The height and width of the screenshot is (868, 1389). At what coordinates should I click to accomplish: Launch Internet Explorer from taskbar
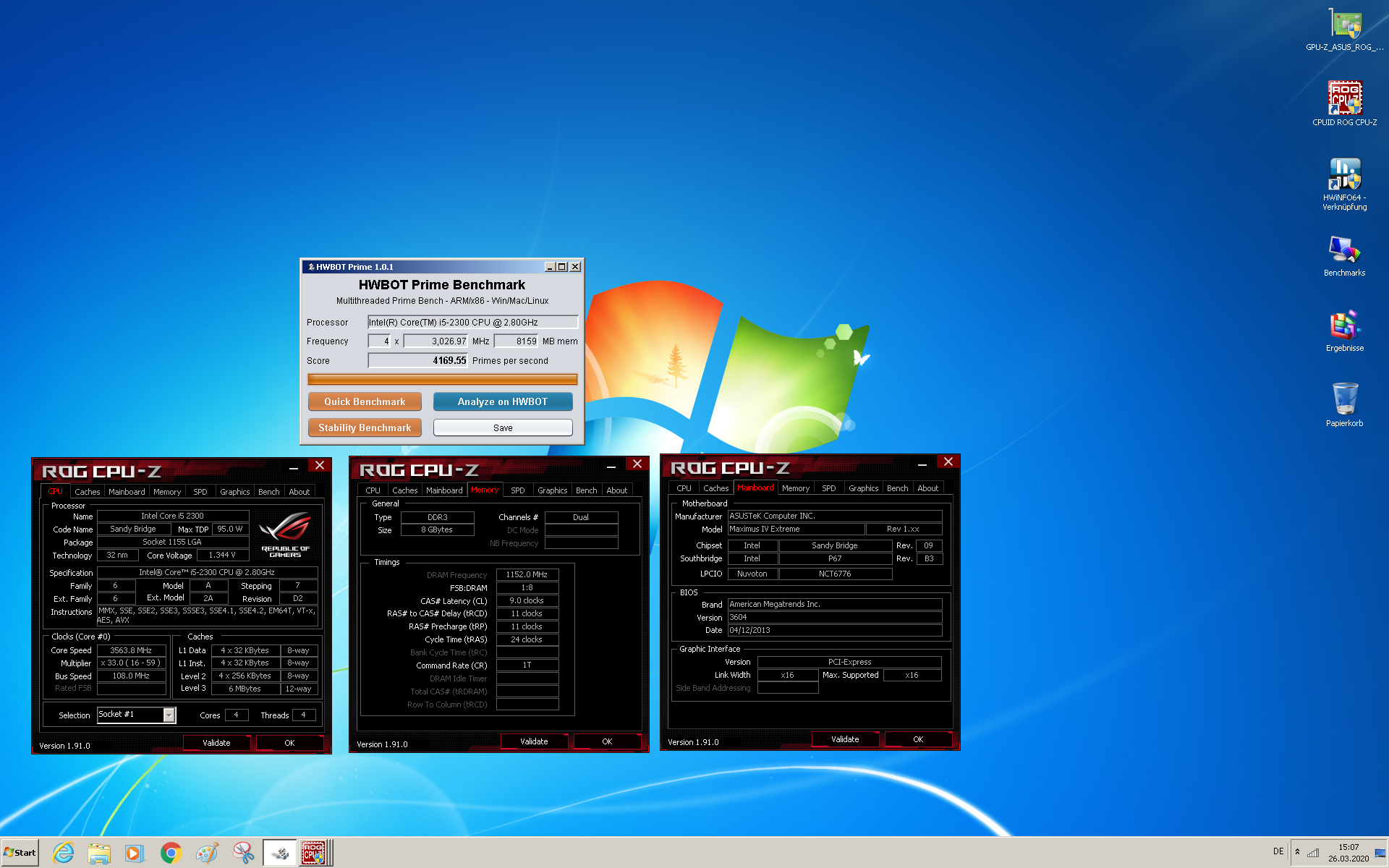[x=64, y=853]
